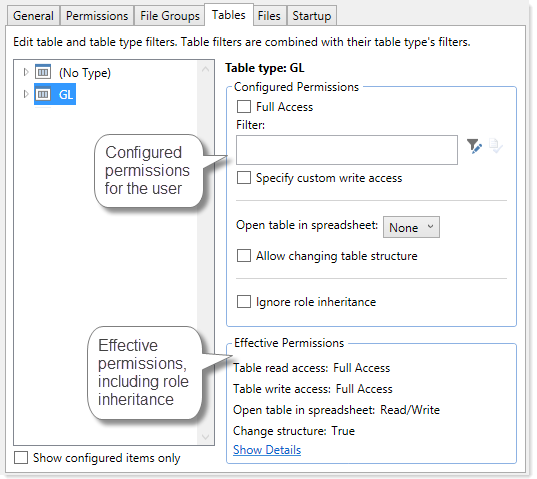Toggle Ignore role inheritance checkbox
This screenshot has width=537, height=479.
click(244, 302)
